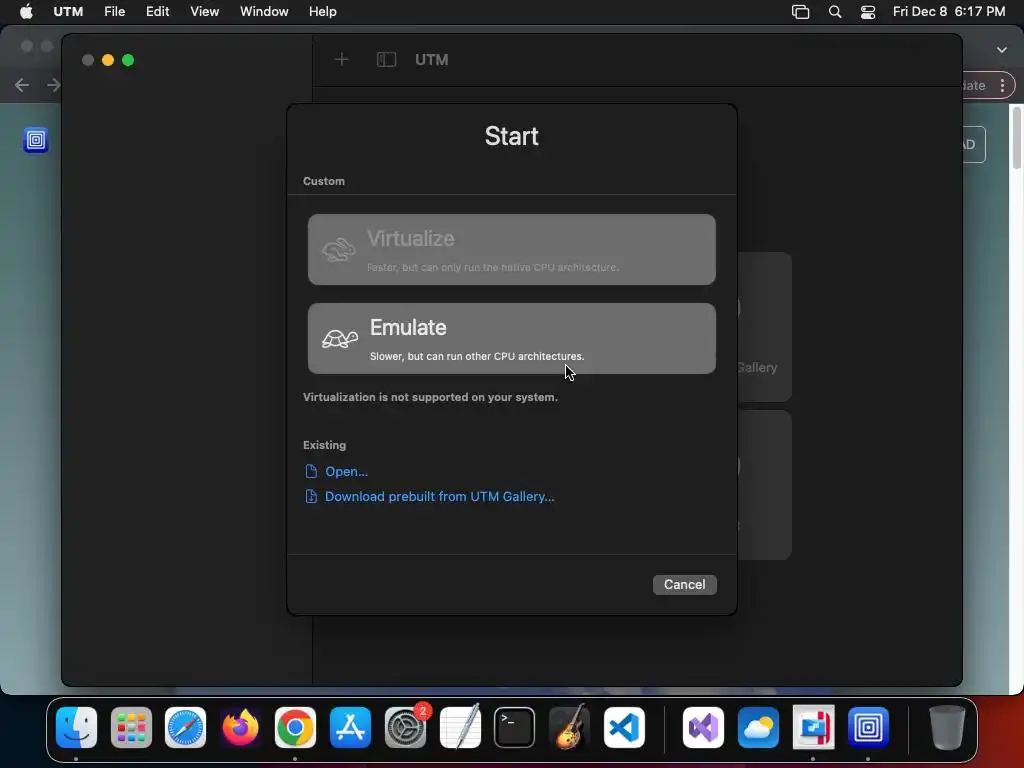Toggle the sidebar in UTM toolbar
1024x768 pixels.
click(x=387, y=59)
